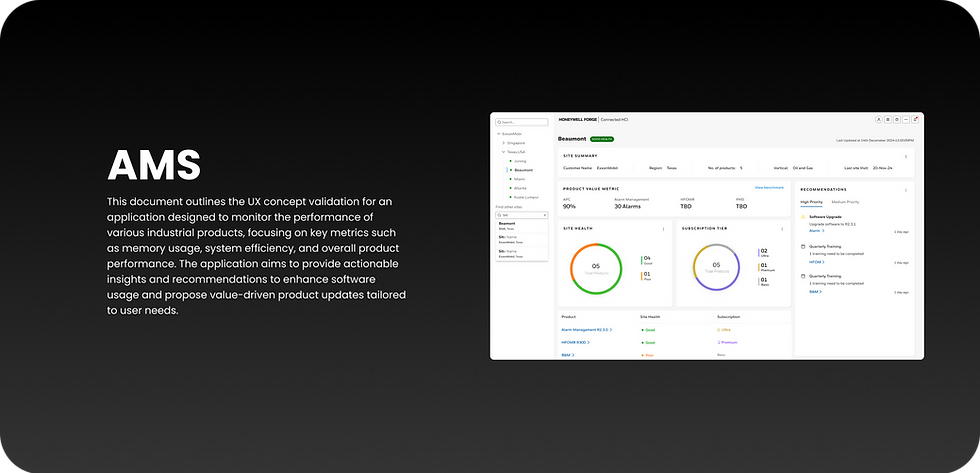
Task: Follow the HFOM link under Quarterly Training
Action: [x=816, y=262]
